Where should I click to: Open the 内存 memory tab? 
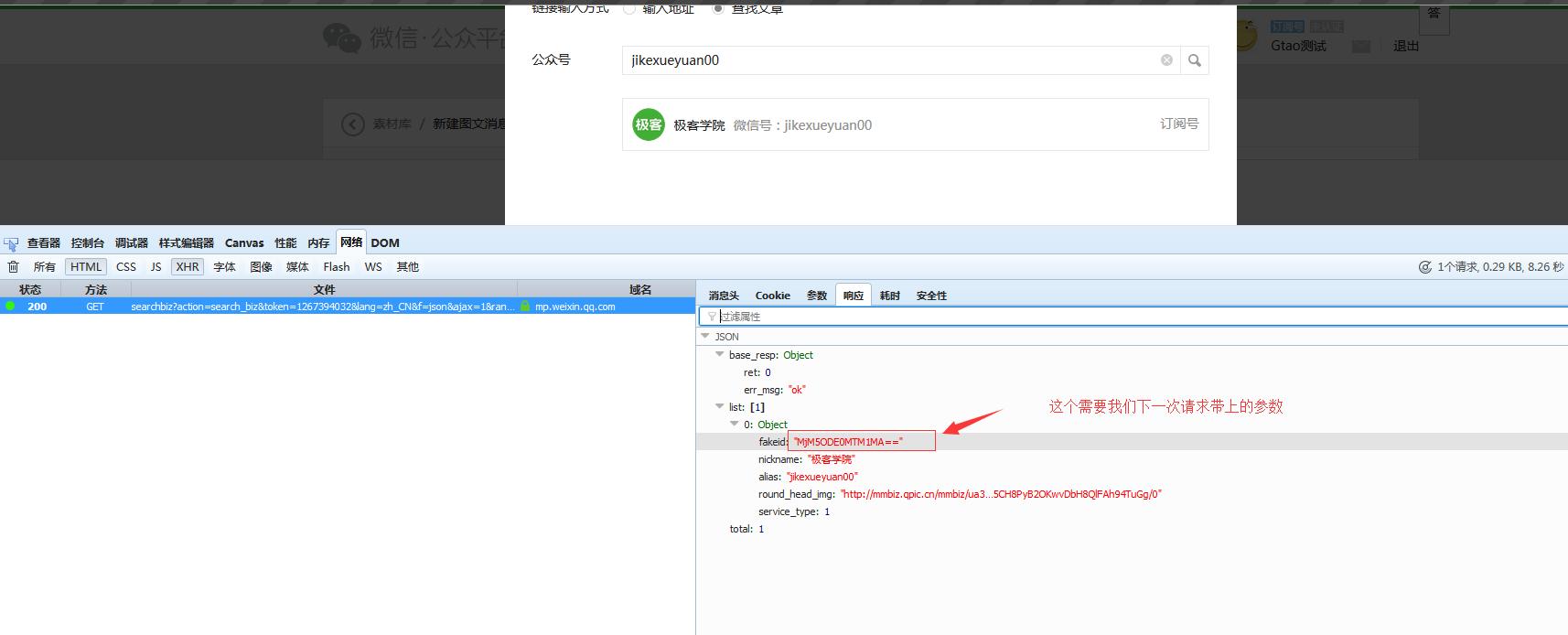pyautogui.click(x=319, y=243)
